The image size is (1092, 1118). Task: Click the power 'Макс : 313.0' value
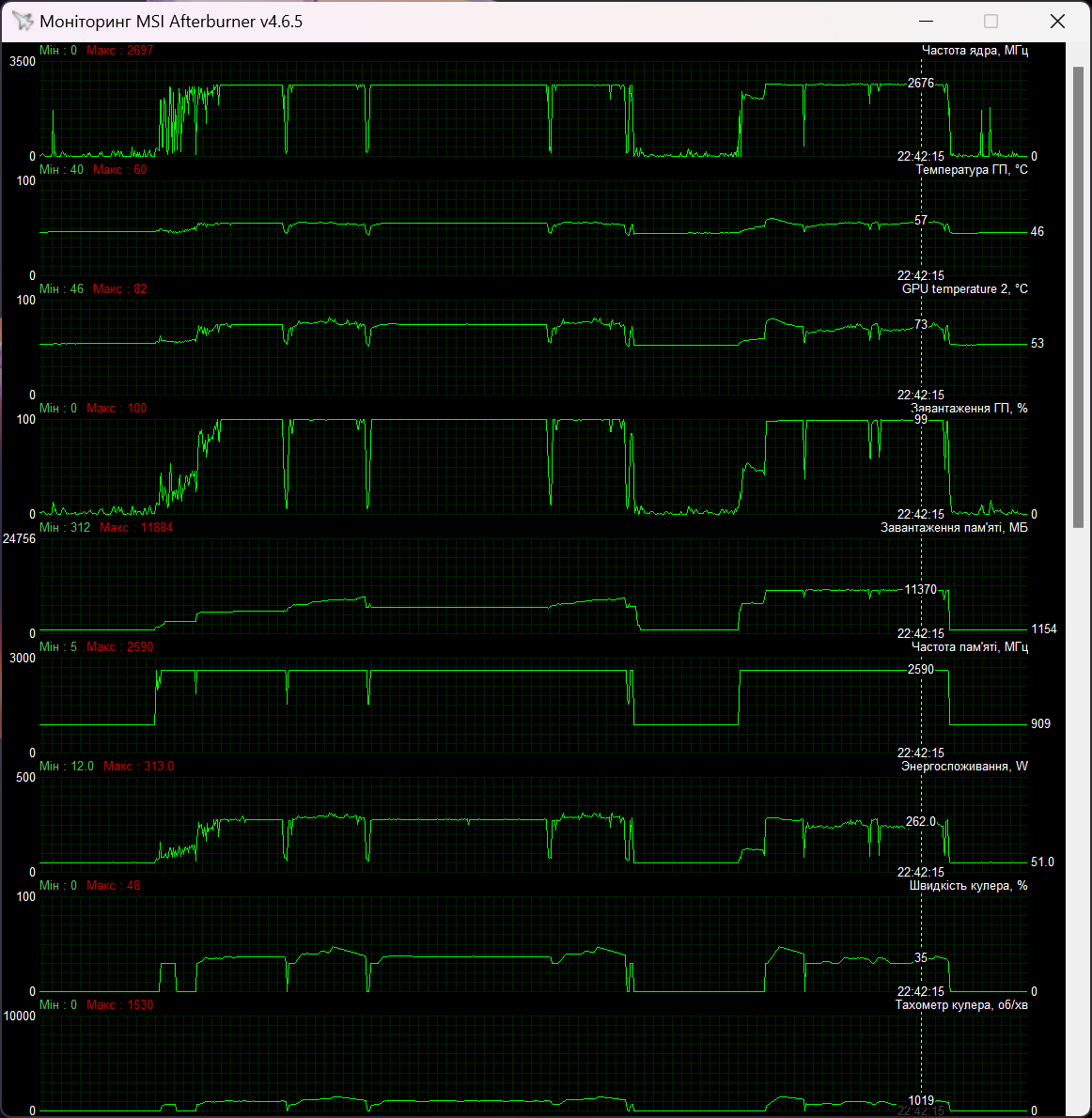tap(138, 767)
